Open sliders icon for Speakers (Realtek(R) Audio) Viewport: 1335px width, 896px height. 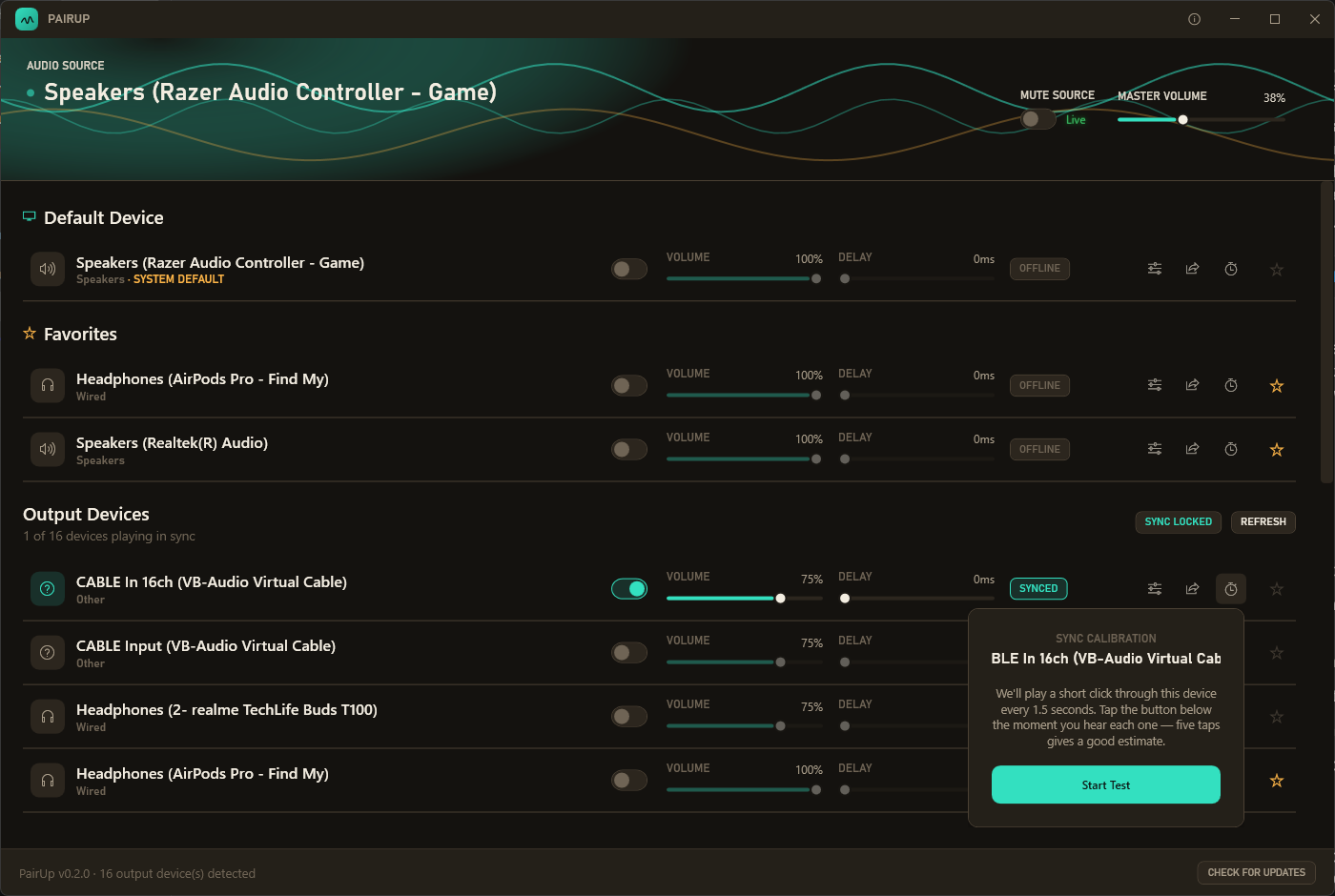[1155, 449]
